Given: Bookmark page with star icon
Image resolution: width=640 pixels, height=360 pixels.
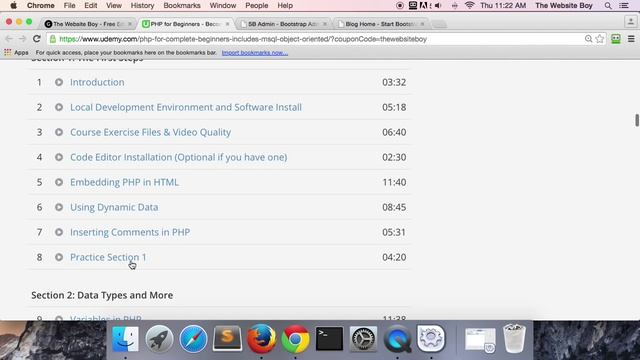Looking at the screenshot, I should pos(600,39).
